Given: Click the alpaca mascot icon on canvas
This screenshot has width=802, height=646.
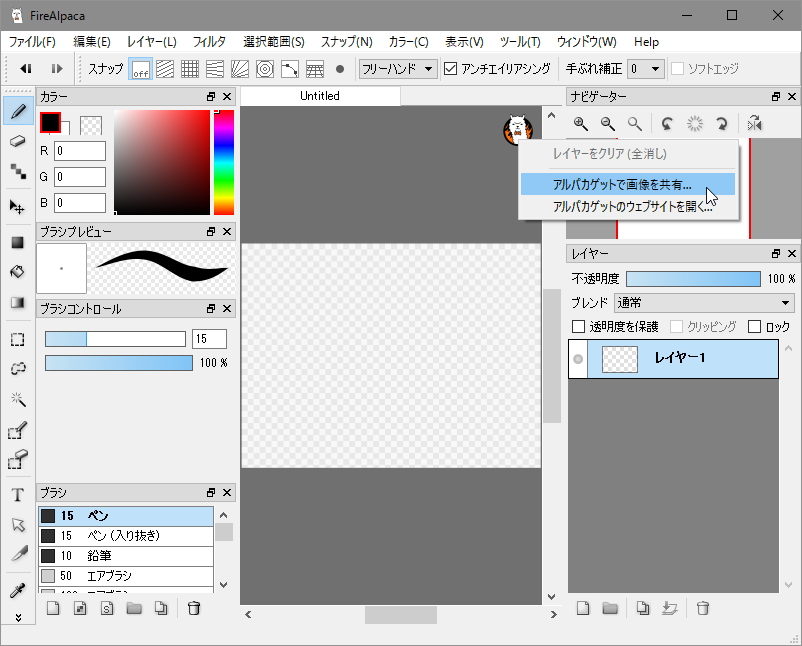Looking at the screenshot, I should [517, 129].
